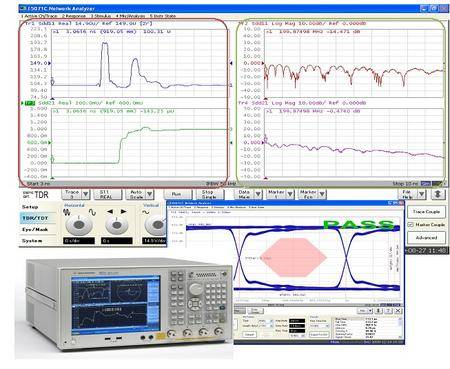Click the Trace Couple button

tap(426, 212)
